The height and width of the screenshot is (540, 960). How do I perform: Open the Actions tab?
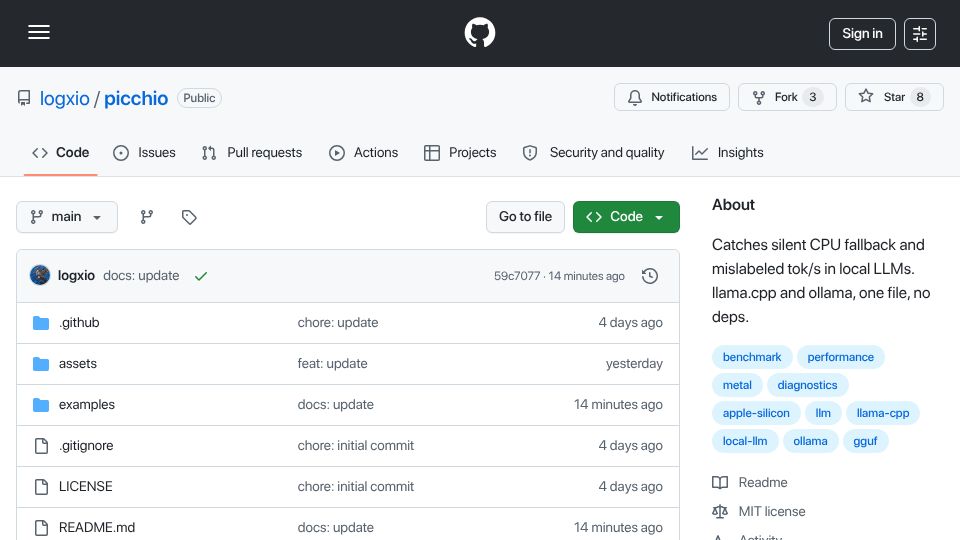point(364,152)
